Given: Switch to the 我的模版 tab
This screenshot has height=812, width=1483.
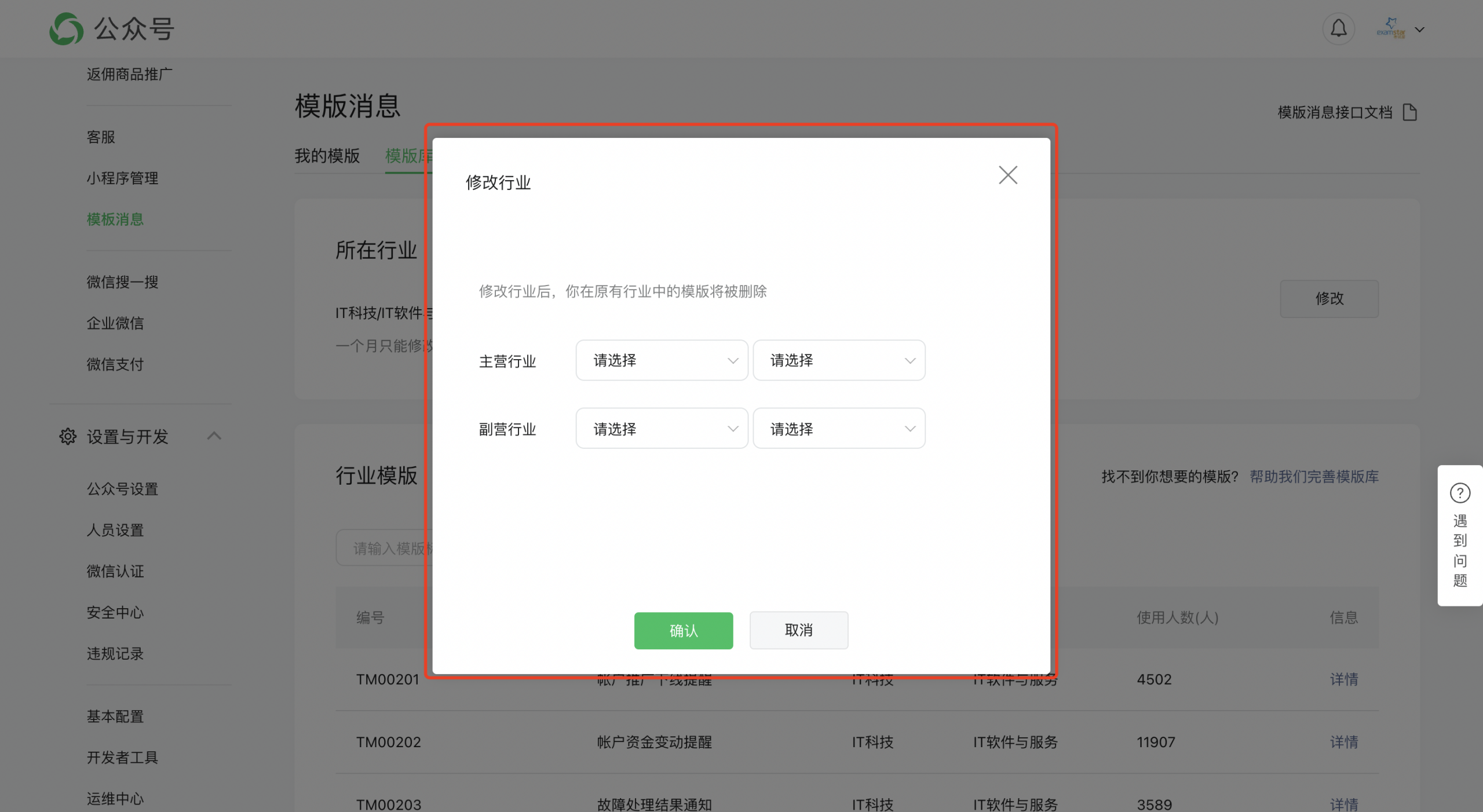Looking at the screenshot, I should coord(327,156).
